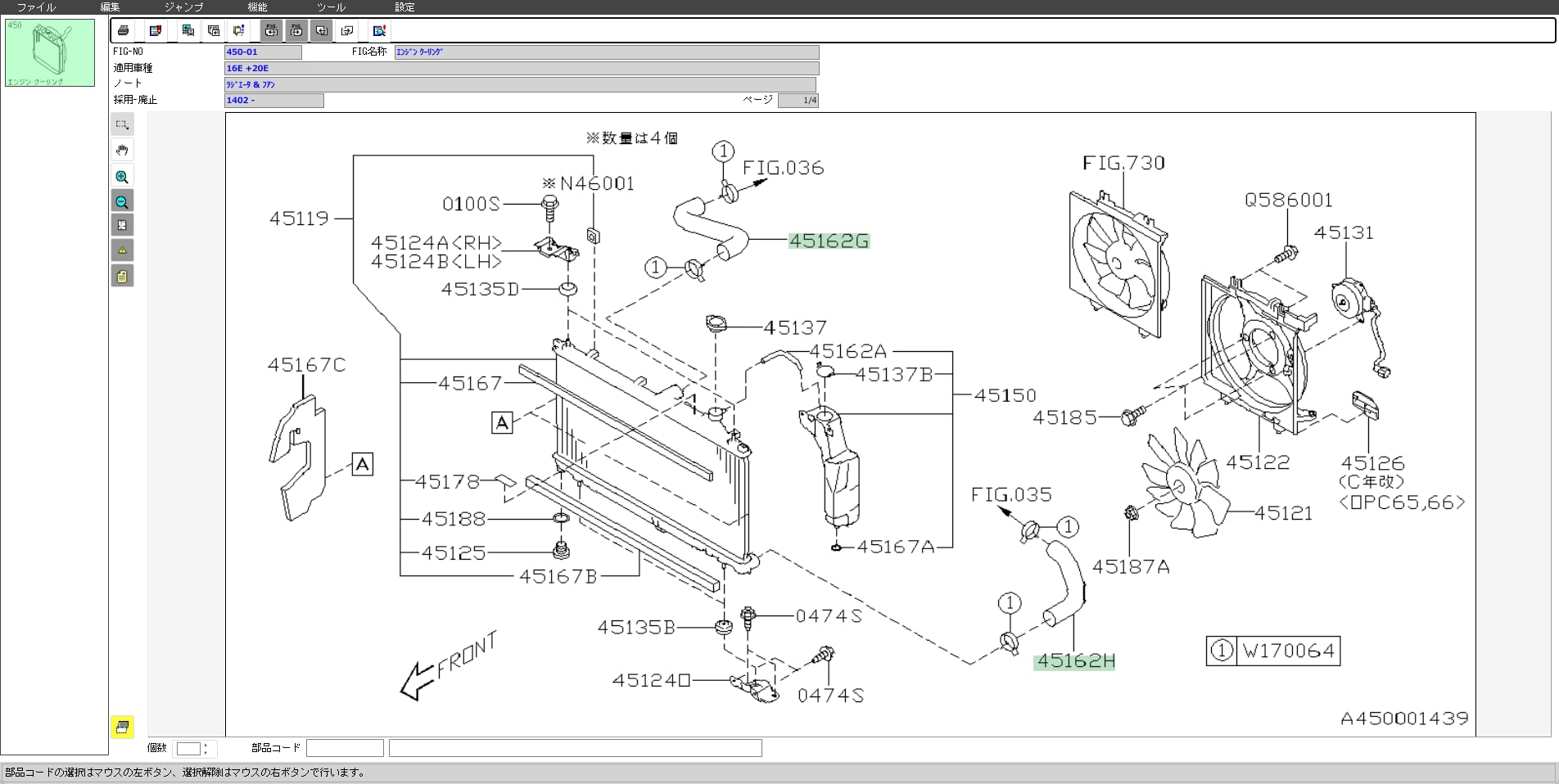Click the blue list icon with red bookmark
The width and height of the screenshot is (1559, 784).
tap(156, 31)
